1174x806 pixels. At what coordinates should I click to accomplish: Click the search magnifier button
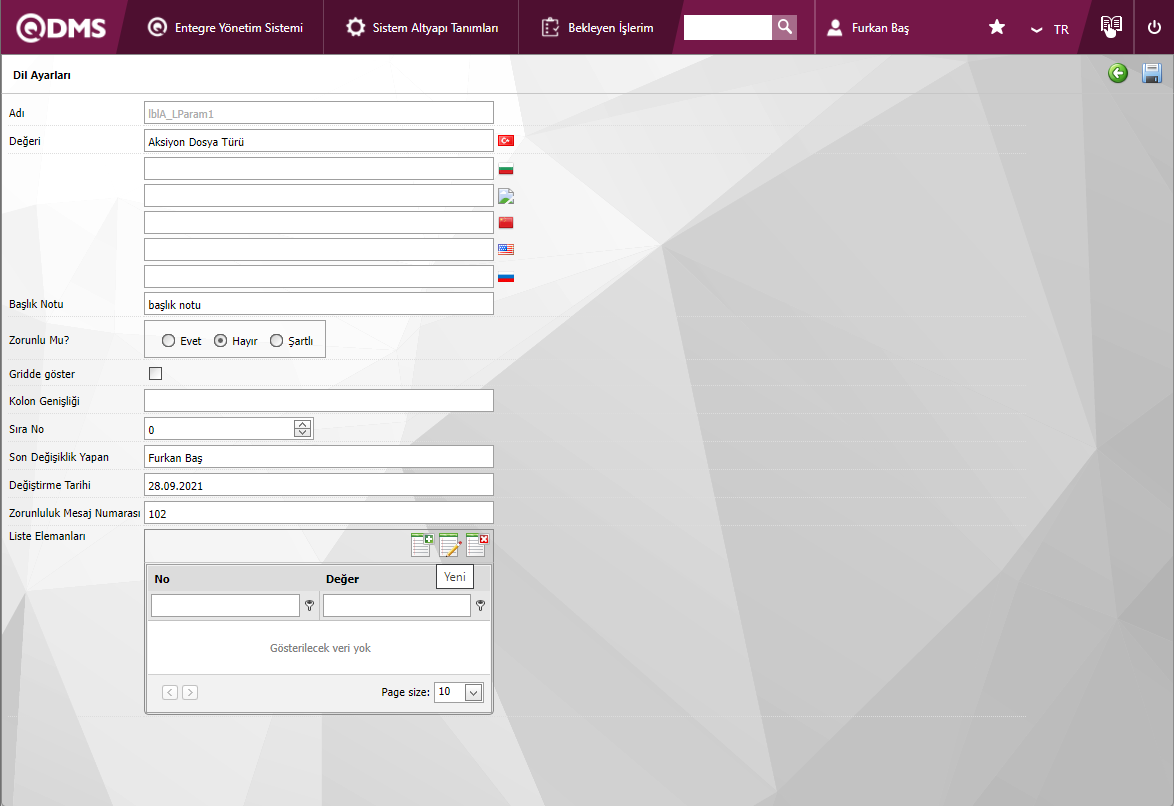click(x=785, y=27)
